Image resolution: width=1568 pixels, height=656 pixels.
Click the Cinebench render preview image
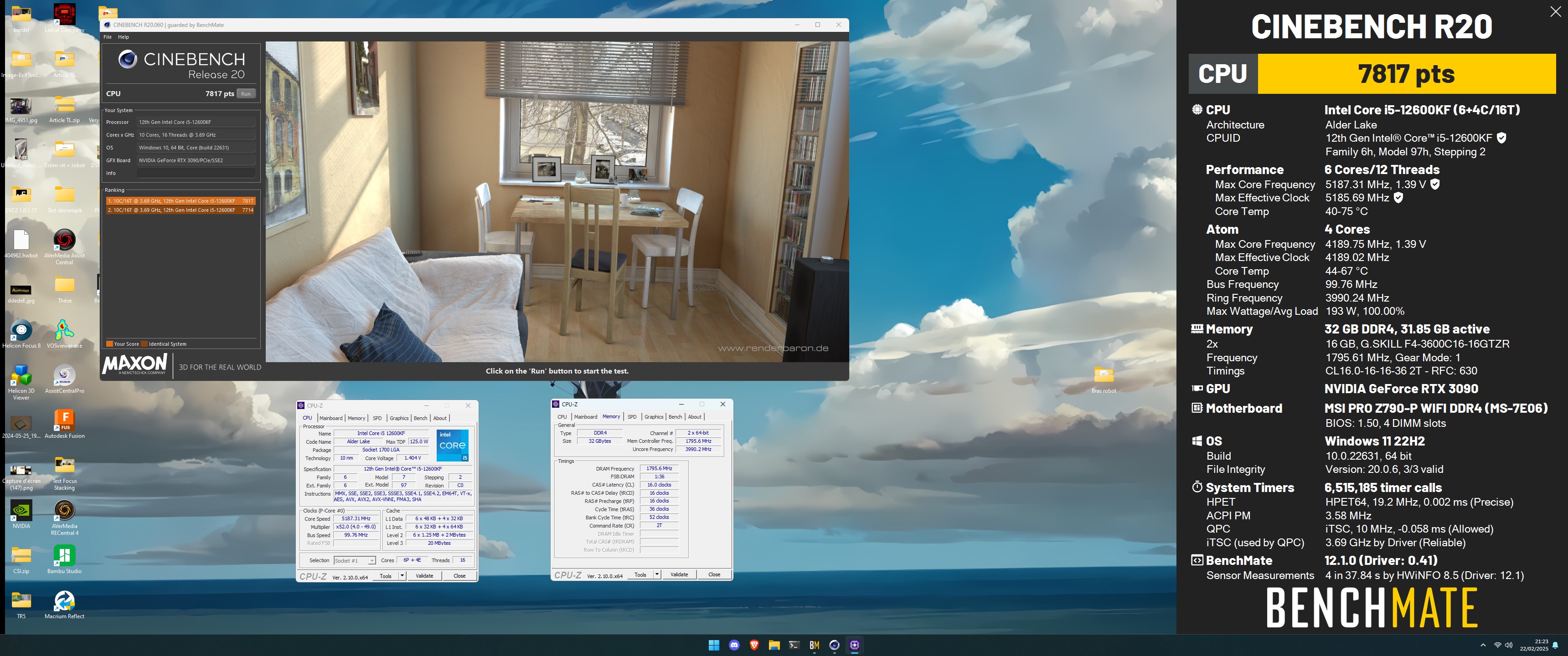tap(557, 201)
